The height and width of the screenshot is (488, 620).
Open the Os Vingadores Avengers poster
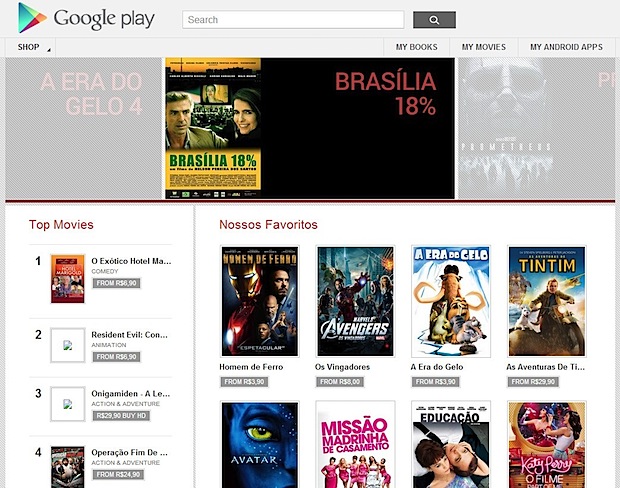[355, 301]
